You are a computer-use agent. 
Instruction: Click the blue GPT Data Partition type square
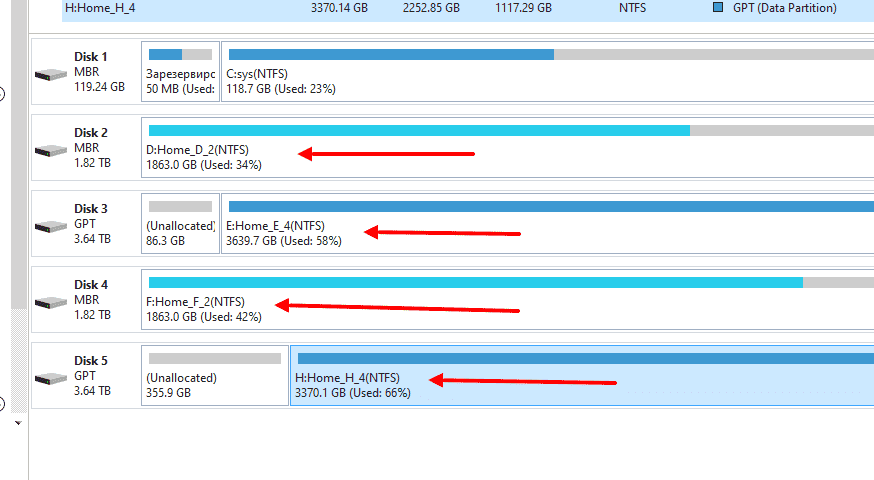[718, 8]
